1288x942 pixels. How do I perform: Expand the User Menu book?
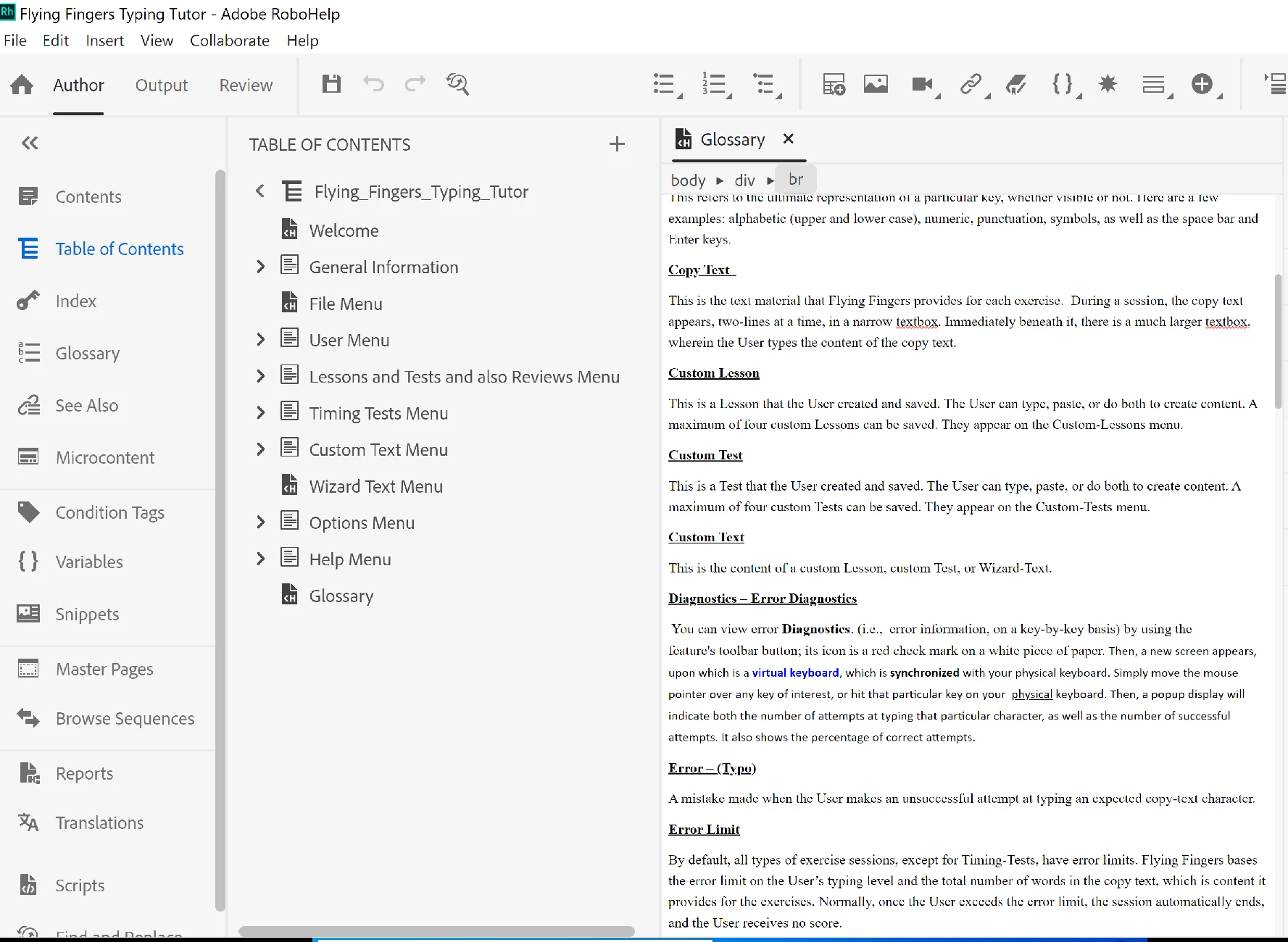pos(260,339)
